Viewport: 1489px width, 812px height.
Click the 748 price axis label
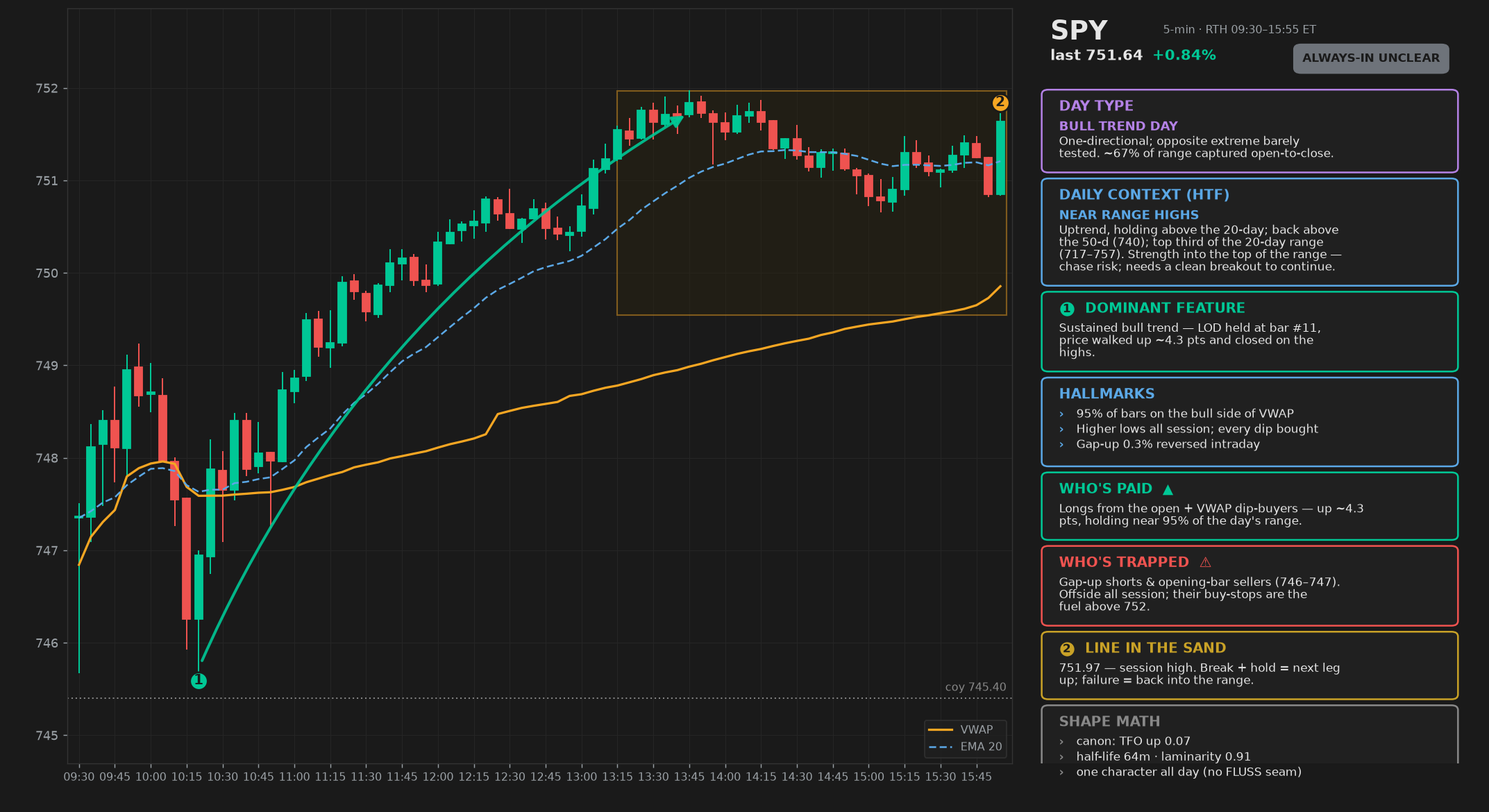click(47, 459)
